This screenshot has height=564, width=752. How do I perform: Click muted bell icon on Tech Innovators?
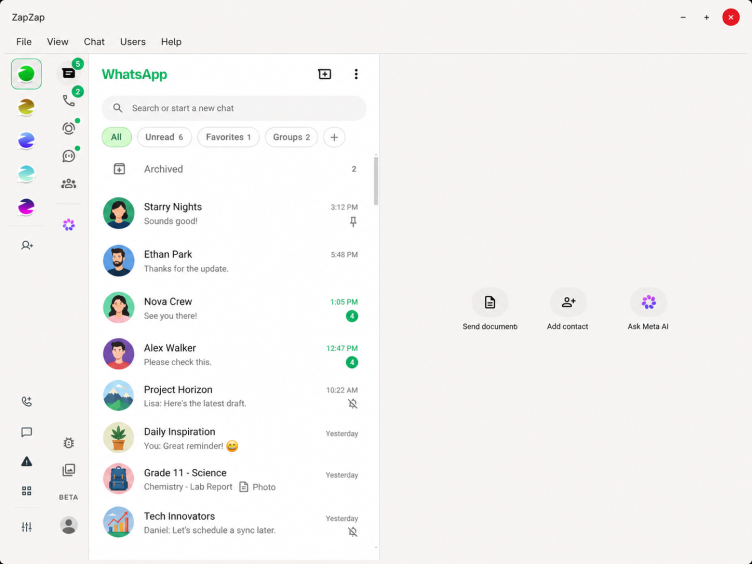point(353,531)
